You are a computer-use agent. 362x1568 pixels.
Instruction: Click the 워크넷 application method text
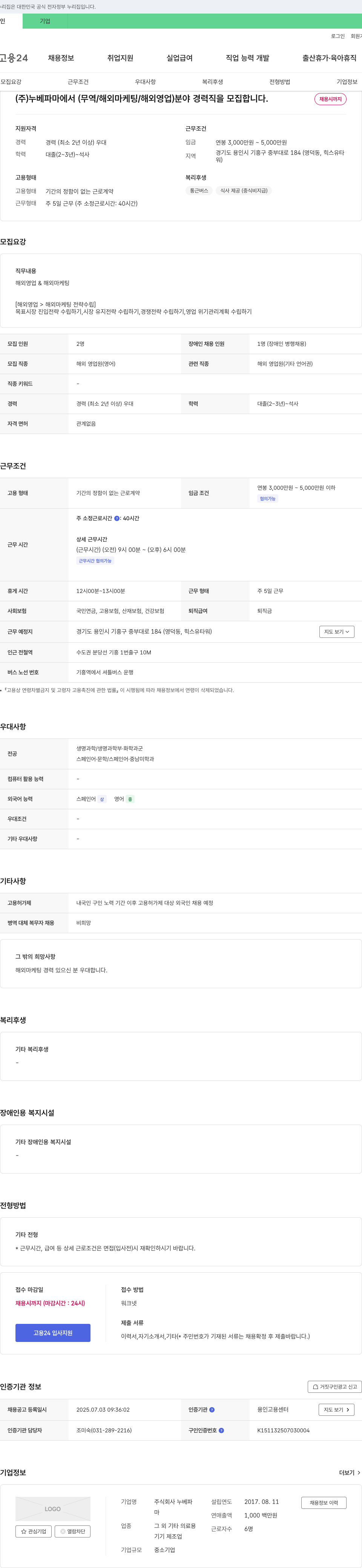[x=129, y=1303]
